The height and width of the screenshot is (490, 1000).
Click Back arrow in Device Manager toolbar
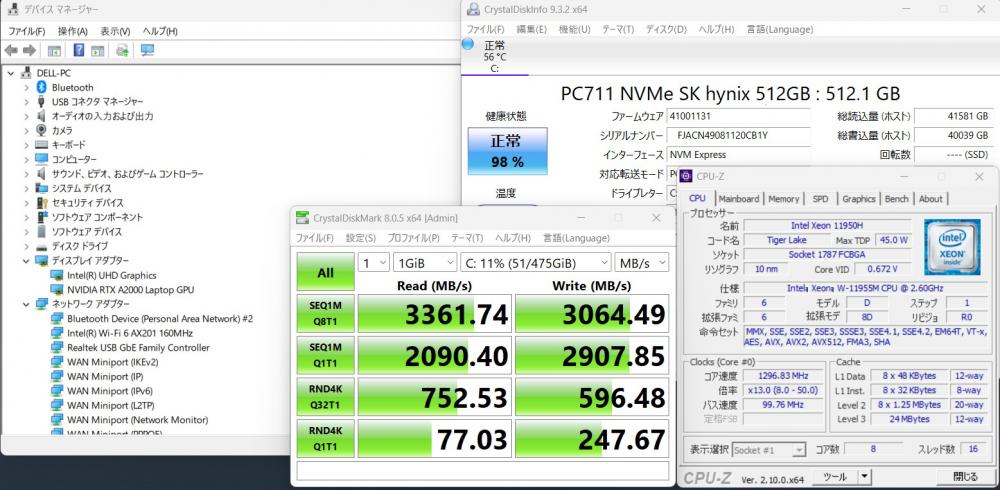pos(11,50)
